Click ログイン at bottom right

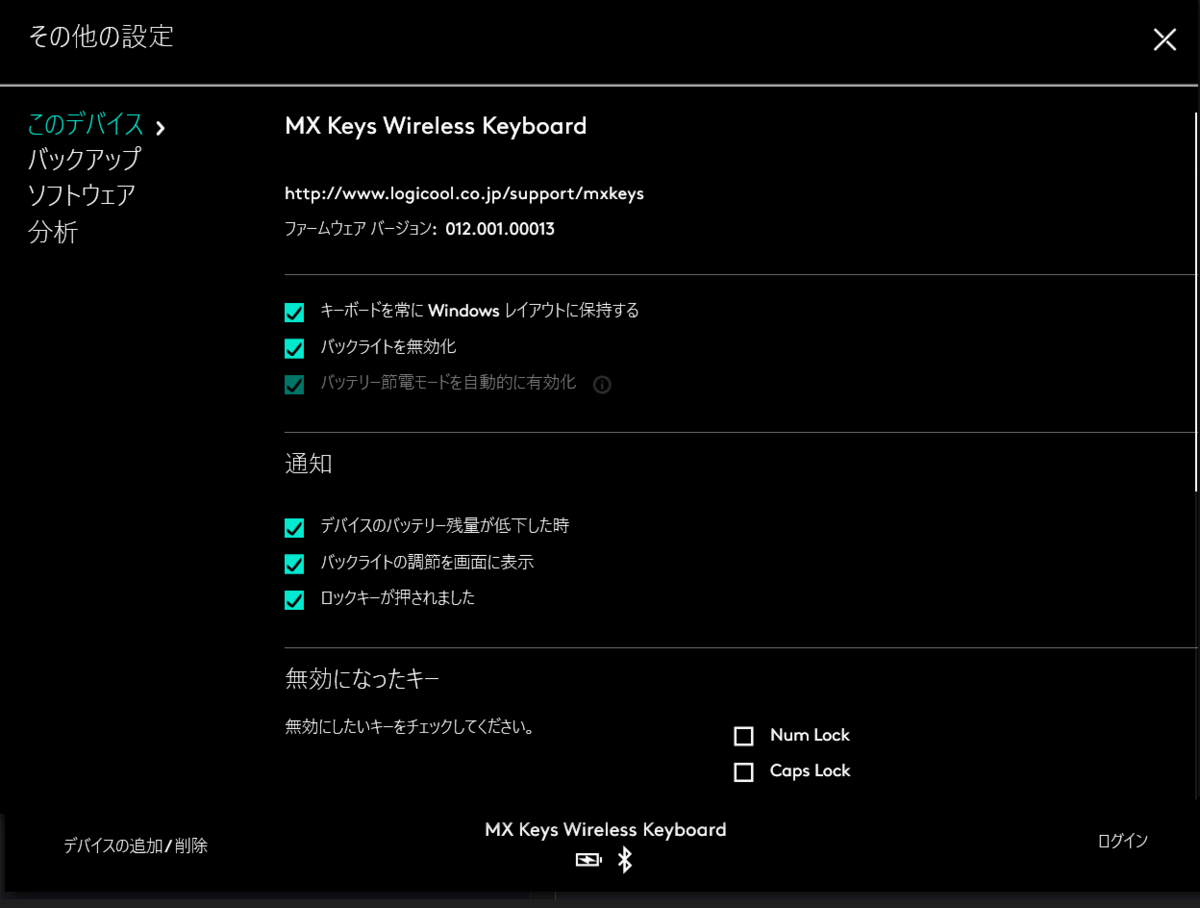[1123, 841]
